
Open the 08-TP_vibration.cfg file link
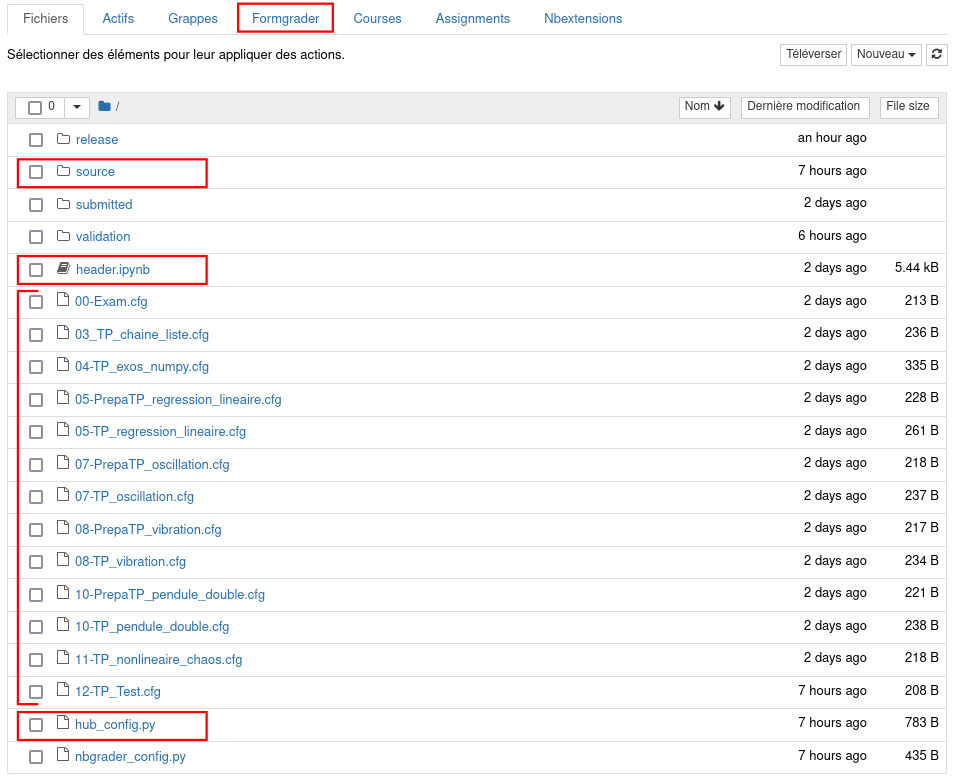coord(130,561)
